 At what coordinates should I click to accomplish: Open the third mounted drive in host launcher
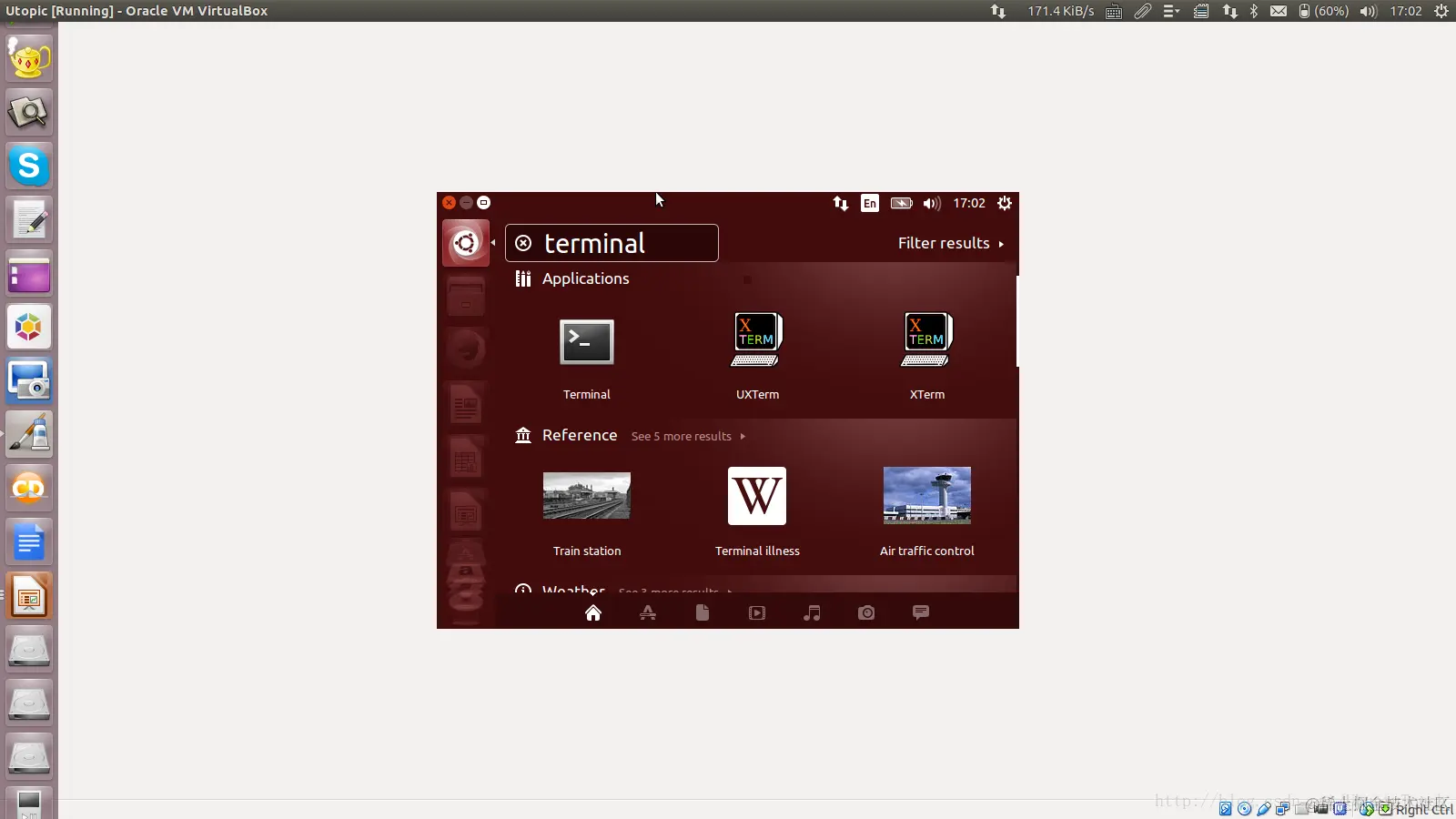click(29, 757)
